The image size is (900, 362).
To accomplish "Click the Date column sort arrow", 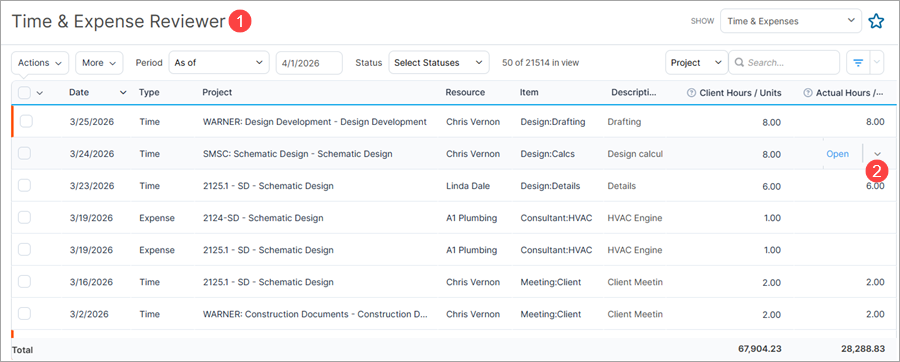I will 123,93.
